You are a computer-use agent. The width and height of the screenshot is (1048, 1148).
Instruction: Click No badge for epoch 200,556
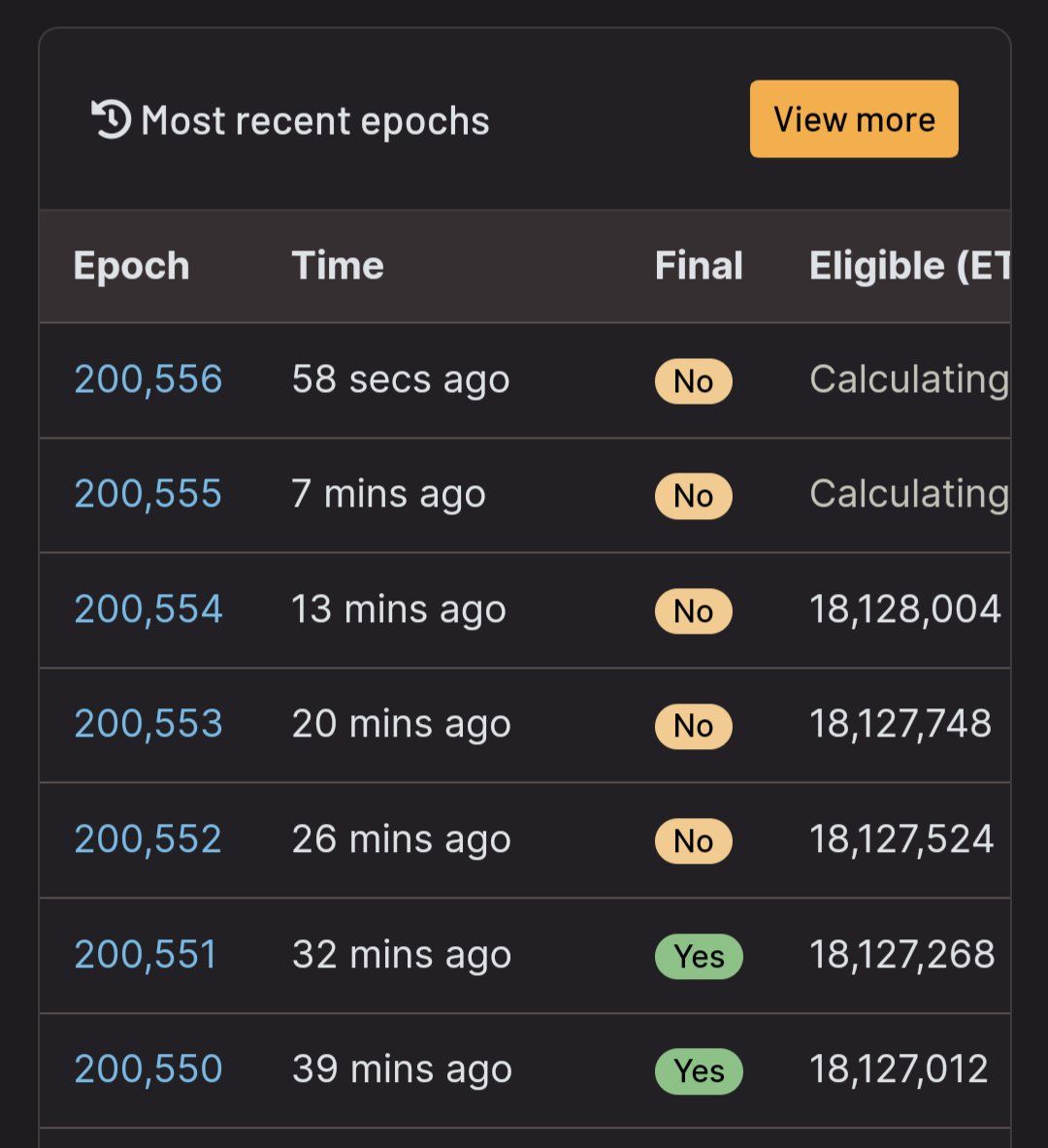coord(693,381)
